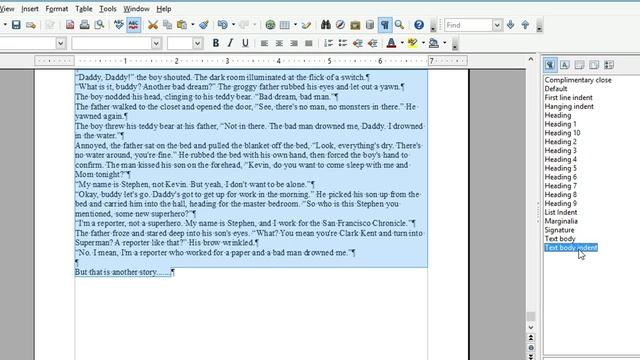Cut selection with the scissors icon

click(153, 25)
